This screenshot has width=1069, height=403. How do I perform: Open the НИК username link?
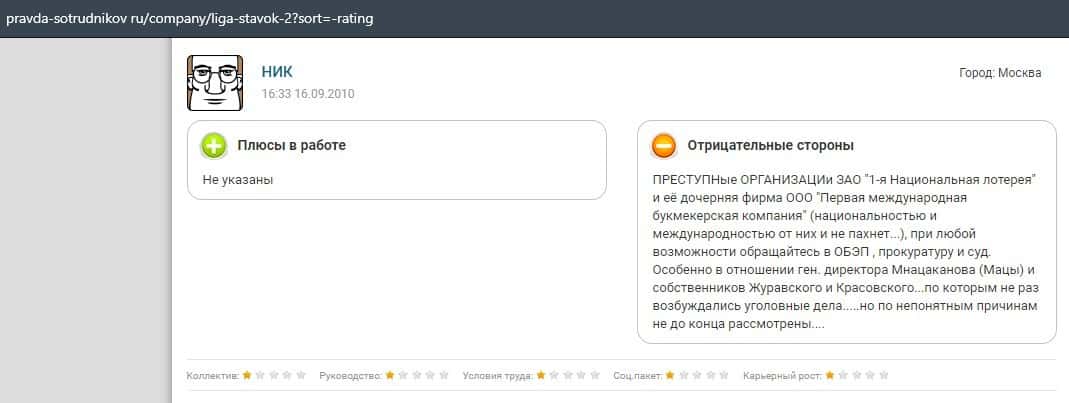[x=277, y=71]
